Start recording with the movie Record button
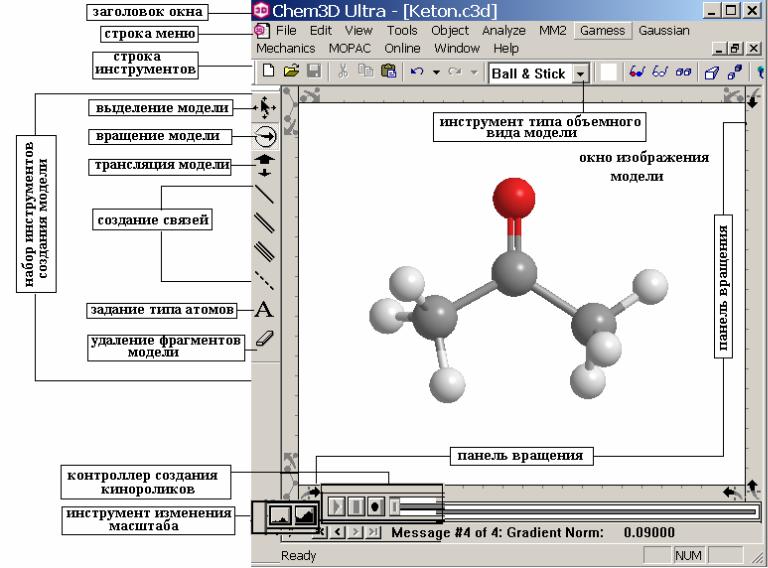Screen dimensions: 768x568 tap(376, 506)
